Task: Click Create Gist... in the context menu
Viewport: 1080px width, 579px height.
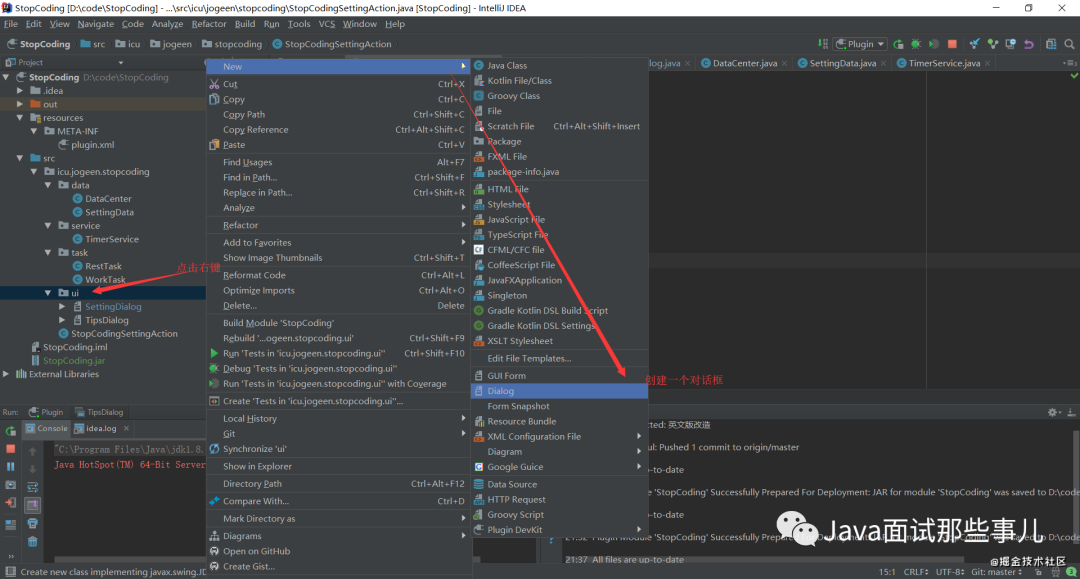Action: (x=338, y=567)
